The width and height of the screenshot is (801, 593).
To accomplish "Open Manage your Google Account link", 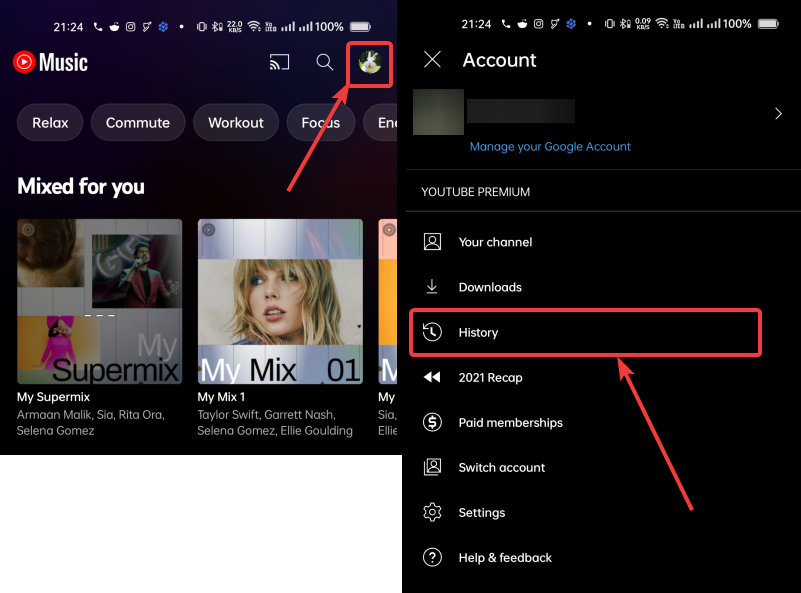I will click(x=550, y=147).
